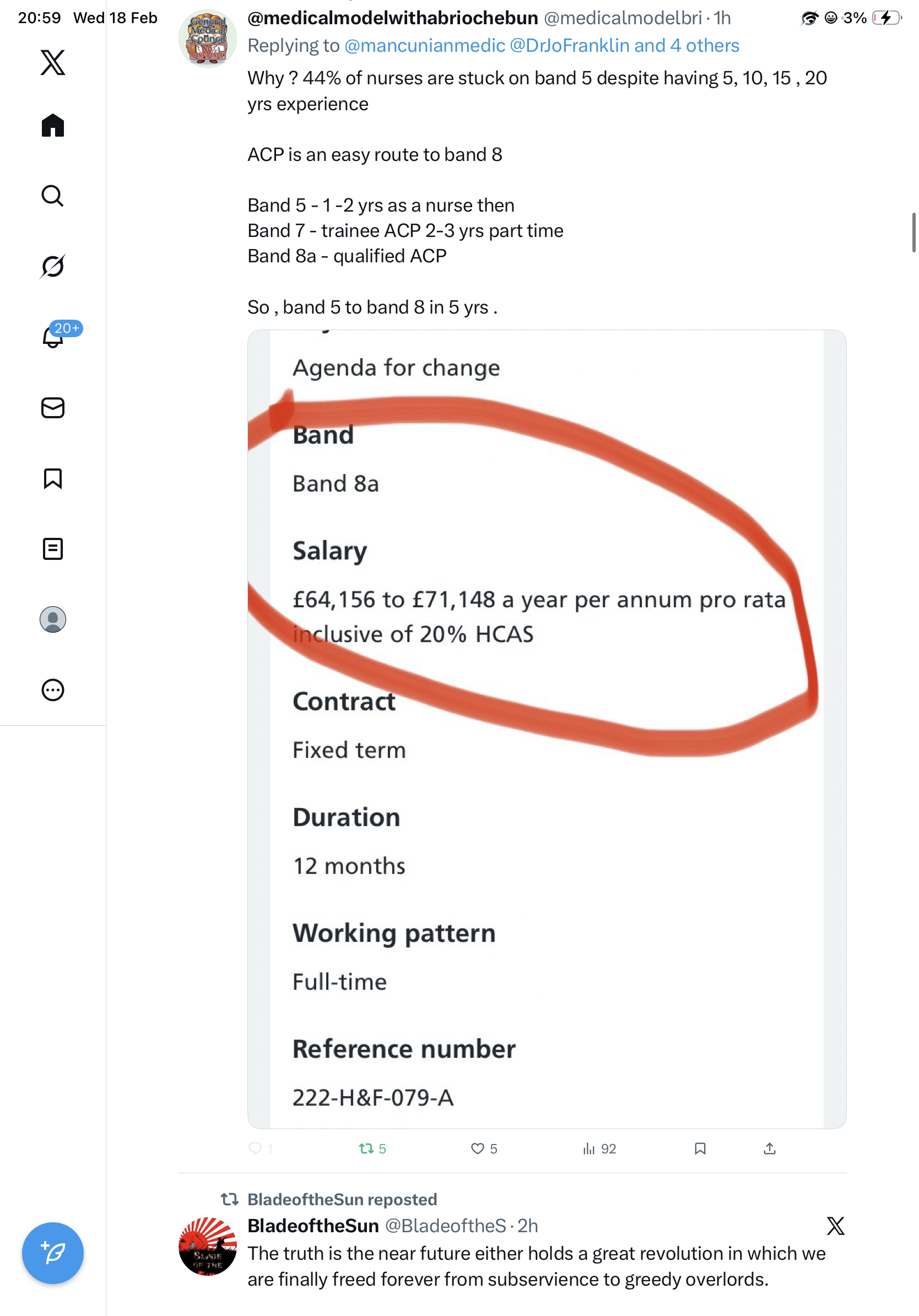
Task: Open BladeoftheSun profile avatar
Action: coord(207,1246)
